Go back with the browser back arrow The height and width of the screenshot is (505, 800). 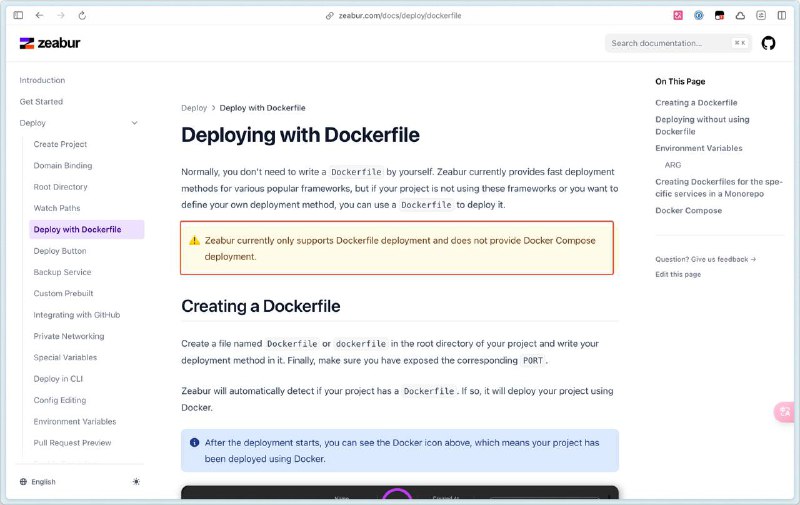pyautogui.click(x=39, y=15)
